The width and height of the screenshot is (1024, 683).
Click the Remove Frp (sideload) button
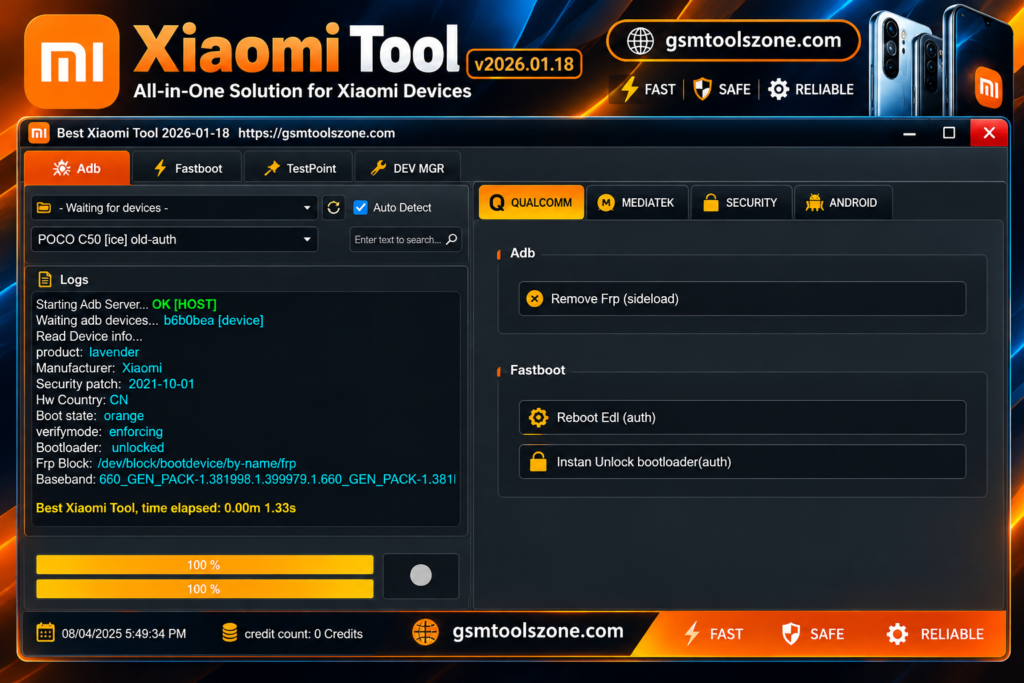point(742,298)
